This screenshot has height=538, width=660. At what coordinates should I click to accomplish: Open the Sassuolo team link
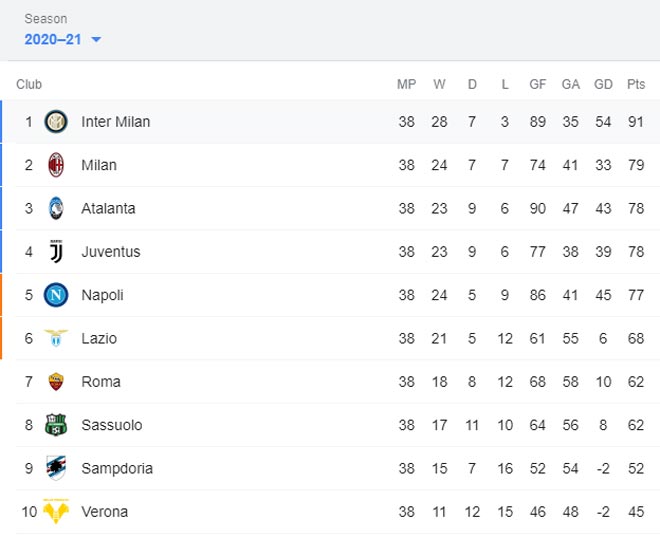click(x=112, y=425)
